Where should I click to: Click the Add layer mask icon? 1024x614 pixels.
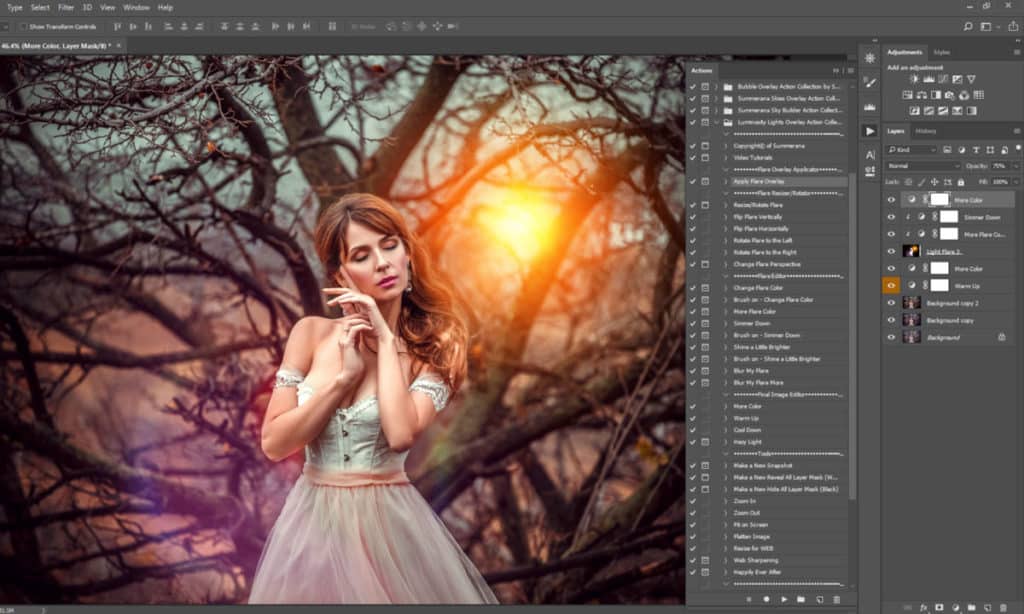(939, 607)
